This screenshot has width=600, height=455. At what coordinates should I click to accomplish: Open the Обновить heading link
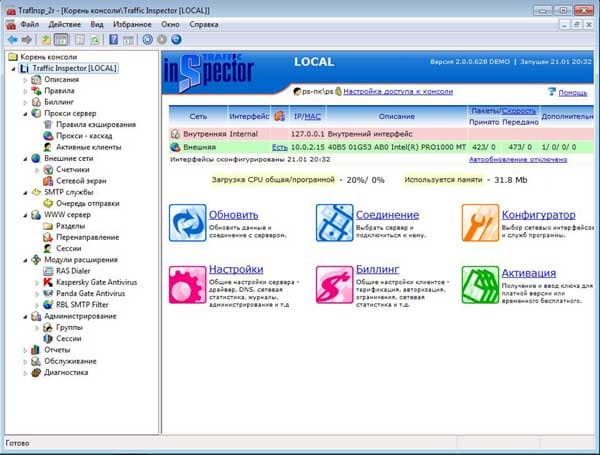click(233, 215)
